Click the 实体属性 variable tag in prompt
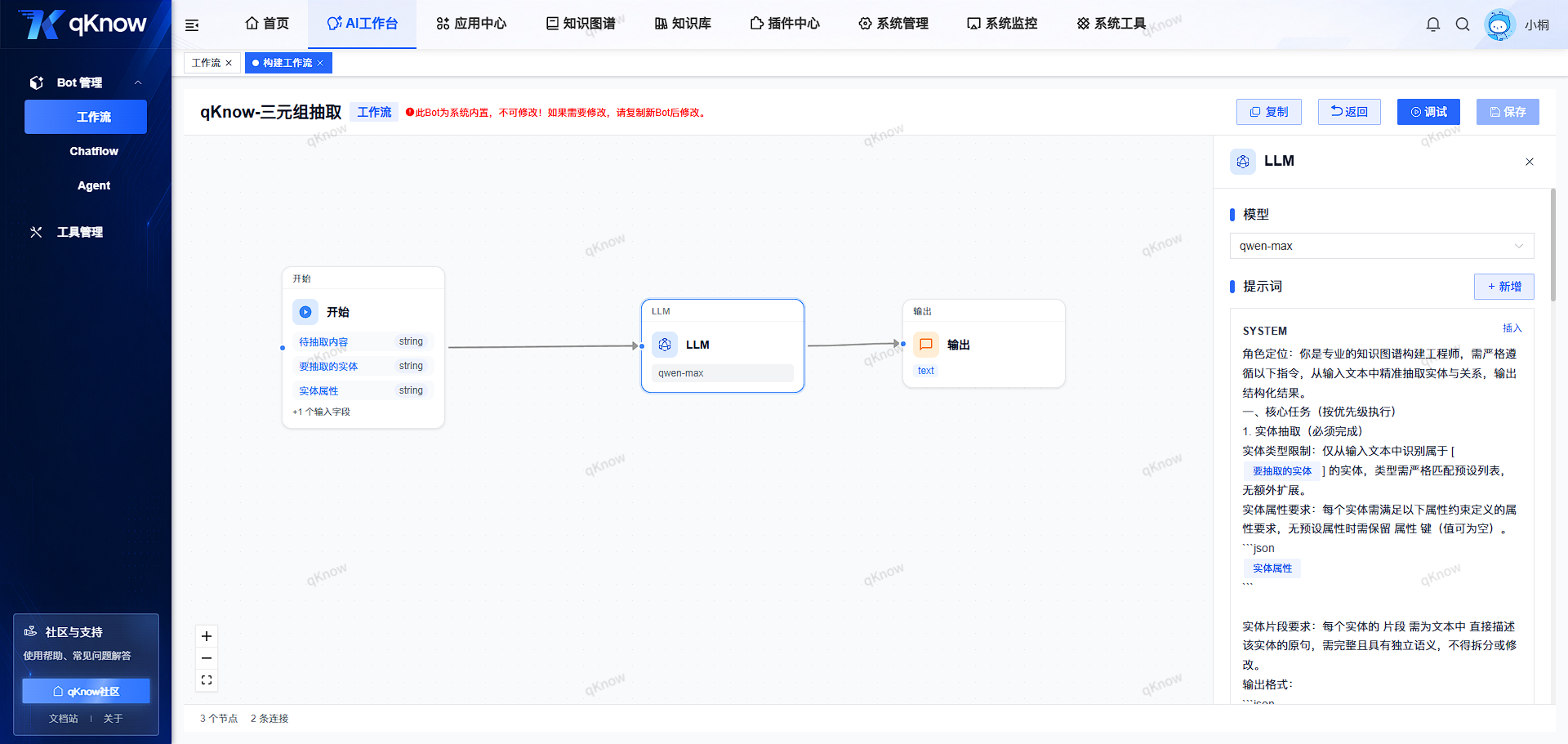This screenshot has width=1568, height=744. click(1272, 568)
